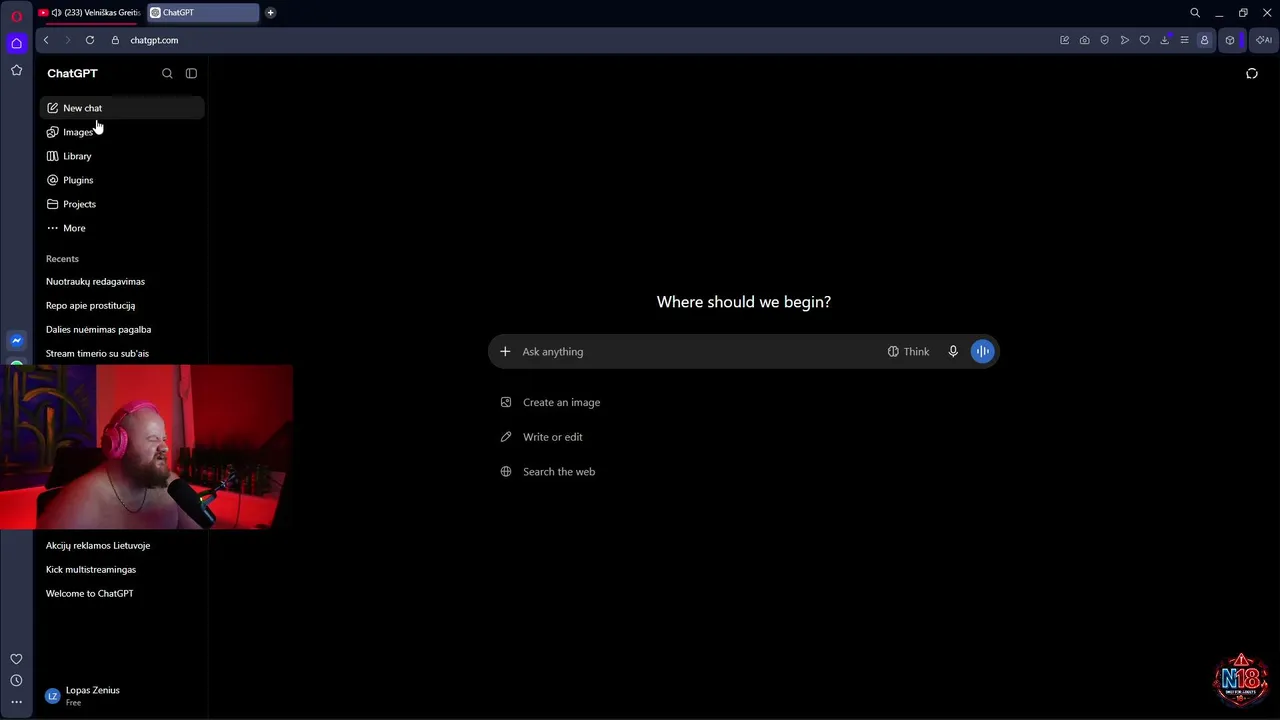1280x720 pixels.
Task: Open the browser downloads icon
Action: pyautogui.click(x=1164, y=40)
